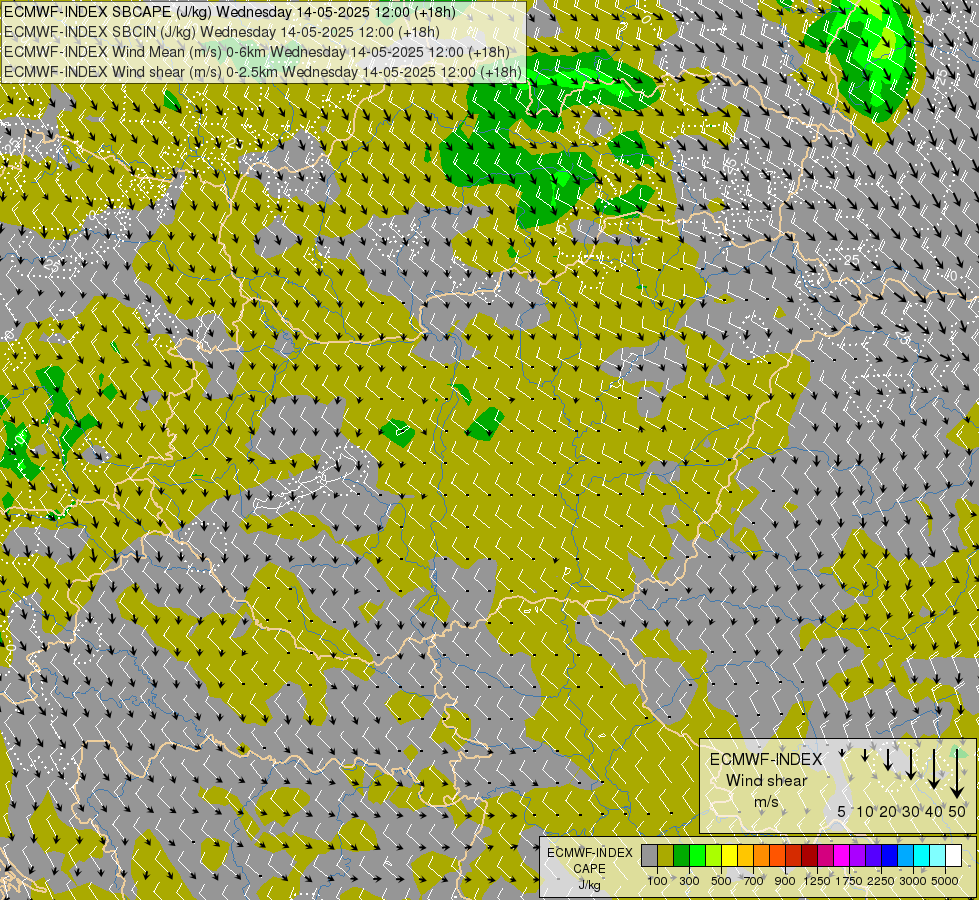The height and width of the screenshot is (900, 979).
Task: Click the wind shear legend value 5
Action: 842,811
